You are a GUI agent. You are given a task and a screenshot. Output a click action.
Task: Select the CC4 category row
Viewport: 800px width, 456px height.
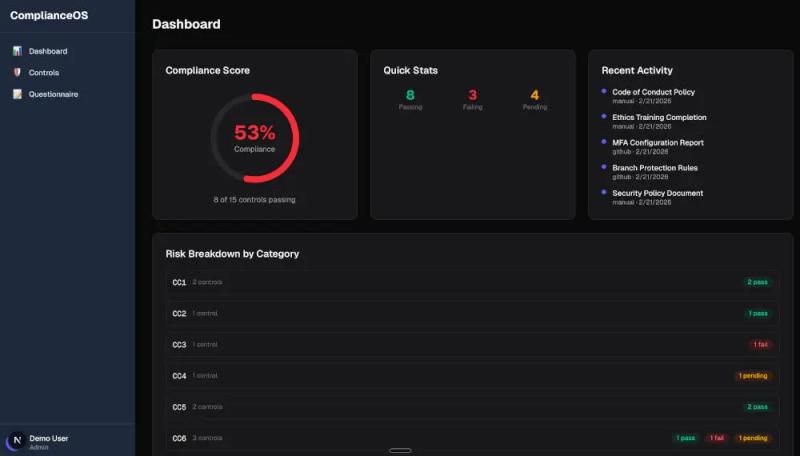(x=472, y=375)
